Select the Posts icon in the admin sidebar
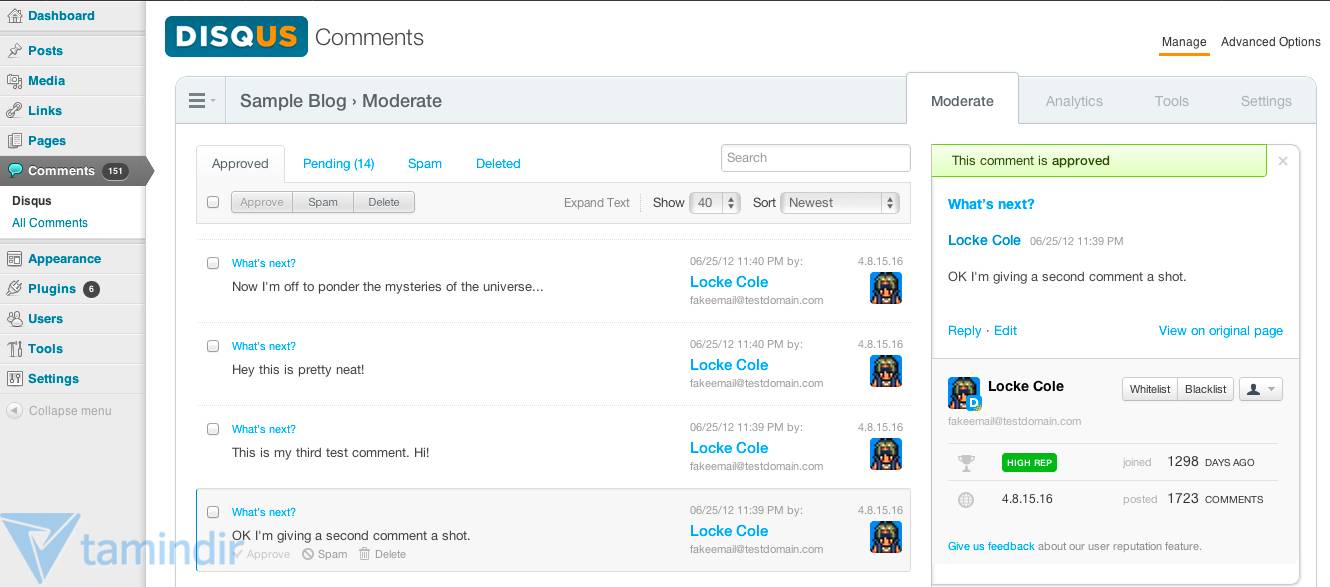Screen dimensions: 1330x587 (x=15, y=50)
